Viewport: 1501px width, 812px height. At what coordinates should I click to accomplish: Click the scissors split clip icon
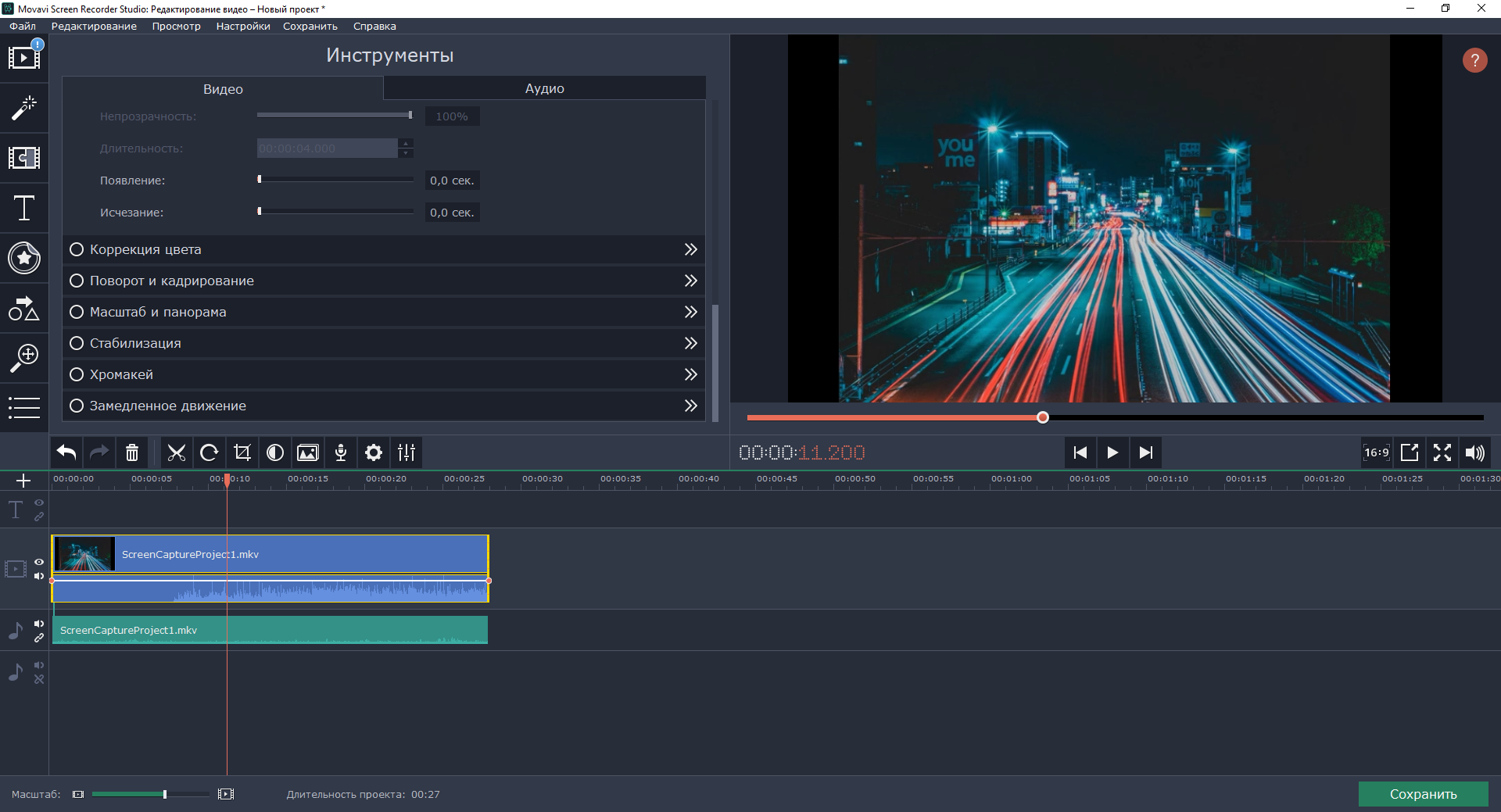point(177,453)
